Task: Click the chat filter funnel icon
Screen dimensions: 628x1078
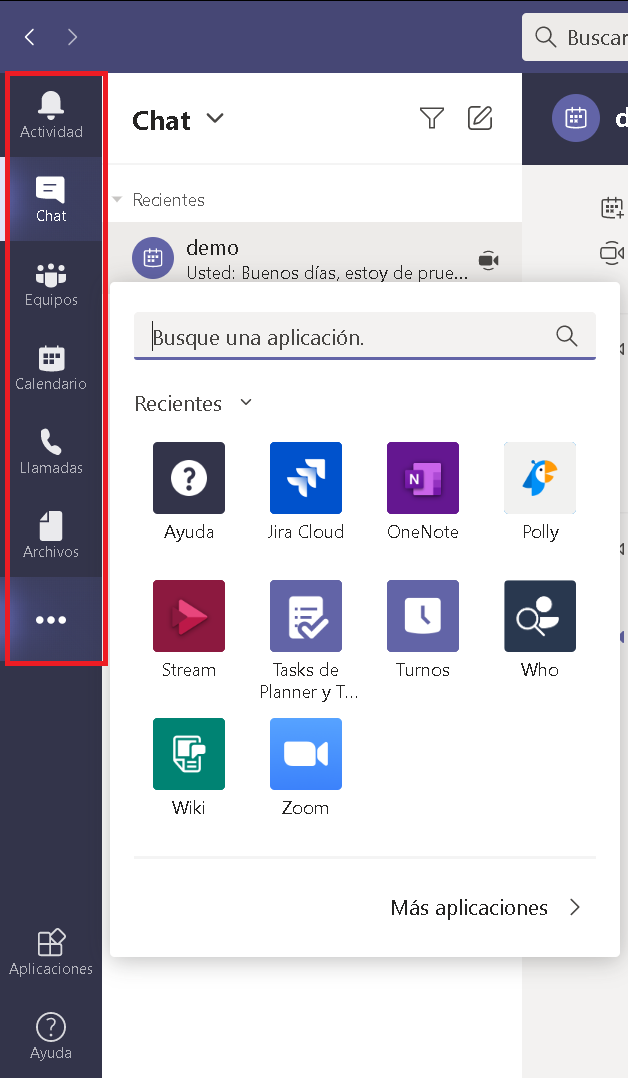Action: click(432, 118)
